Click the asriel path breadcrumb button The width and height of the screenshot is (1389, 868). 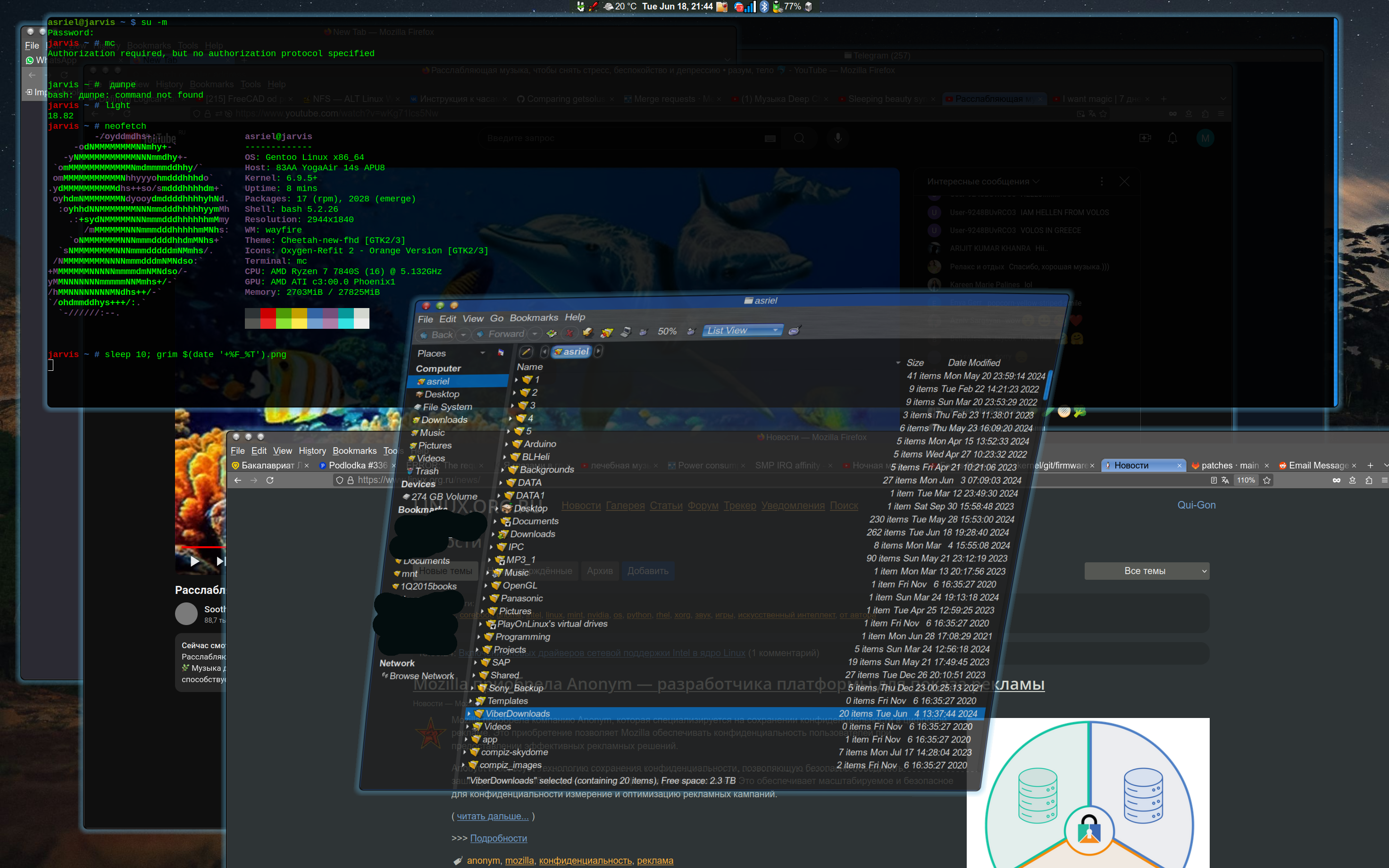[572, 351]
